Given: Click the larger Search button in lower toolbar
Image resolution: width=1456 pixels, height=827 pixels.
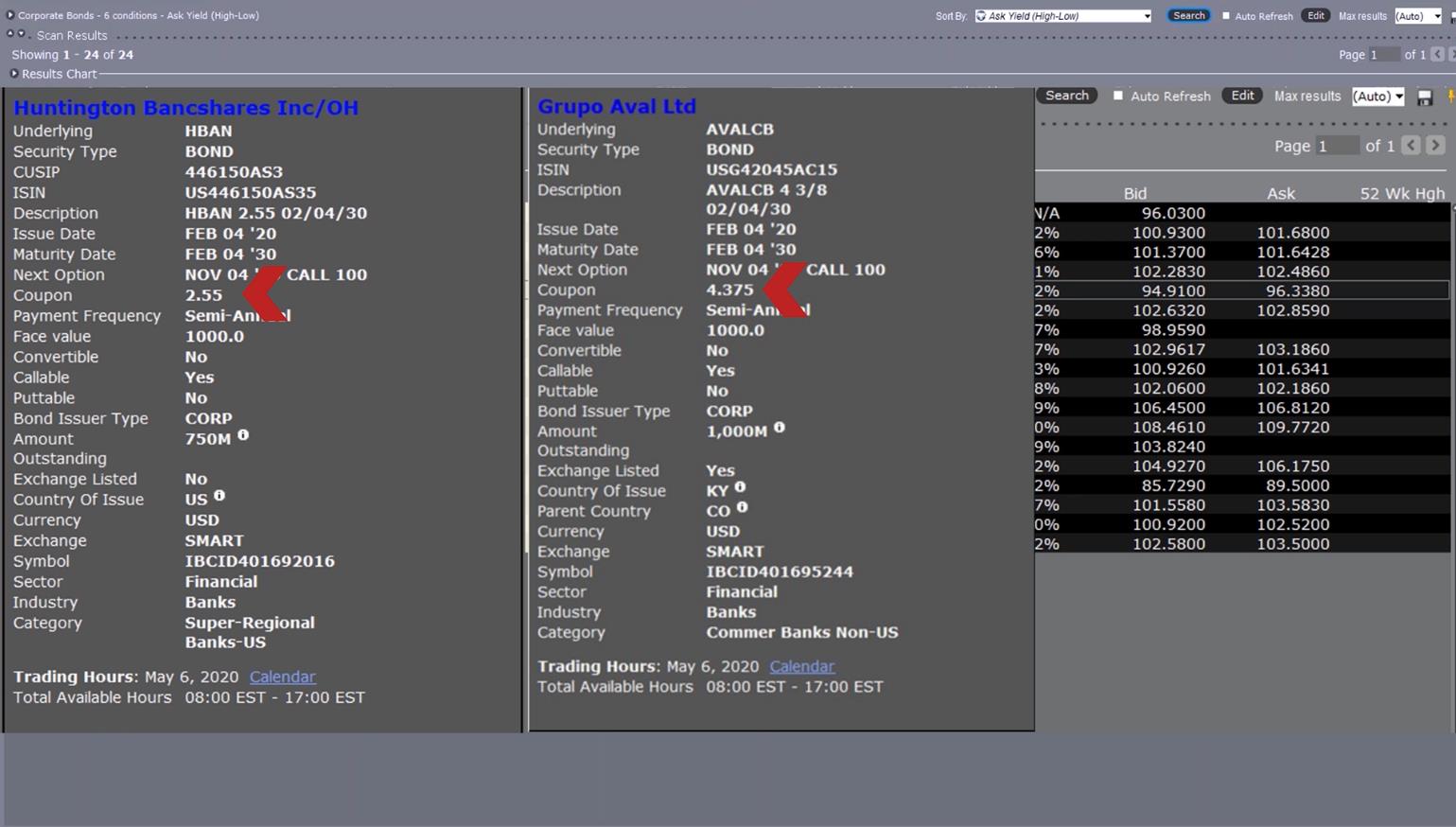Looking at the screenshot, I should [x=1066, y=96].
